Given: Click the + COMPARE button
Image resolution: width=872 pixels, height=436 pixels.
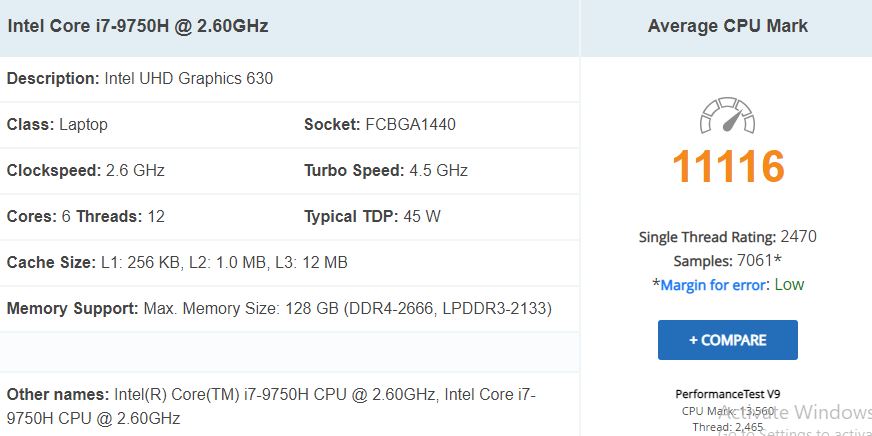Looking at the screenshot, I should pyautogui.click(x=727, y=340).
